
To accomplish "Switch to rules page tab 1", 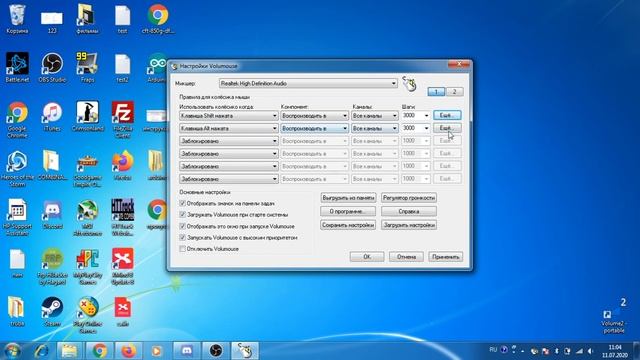I will [436, 91].
